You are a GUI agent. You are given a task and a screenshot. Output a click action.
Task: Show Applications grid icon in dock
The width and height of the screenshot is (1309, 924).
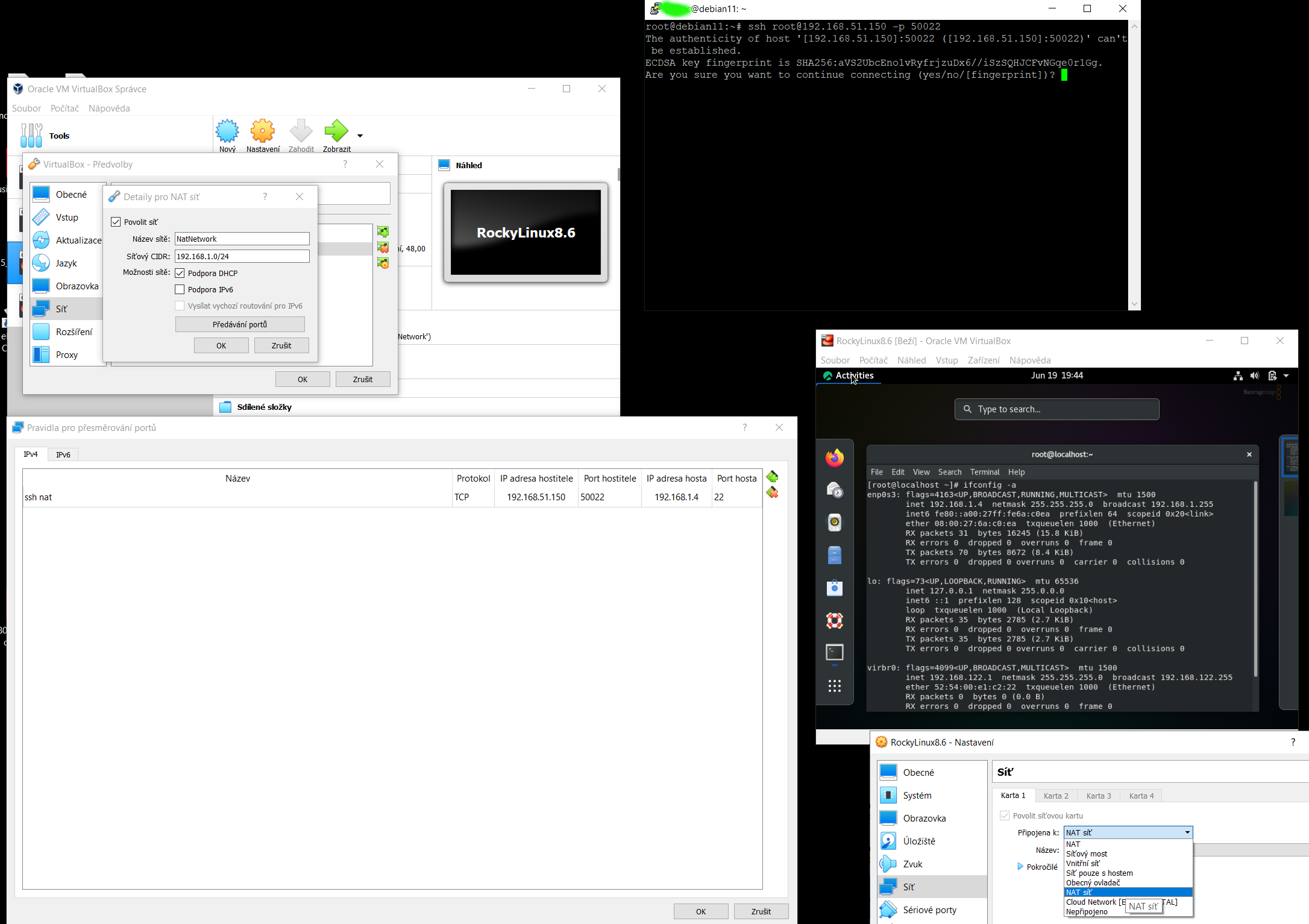pyautogui.click(x=835, y=686)
